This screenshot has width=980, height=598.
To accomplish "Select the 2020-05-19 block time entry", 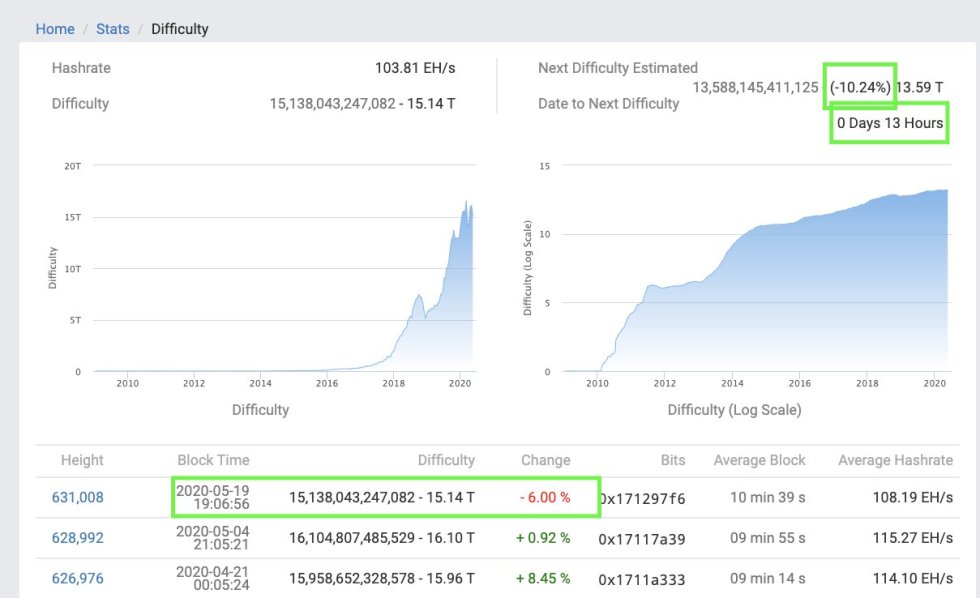I will [x=213, y=496].
